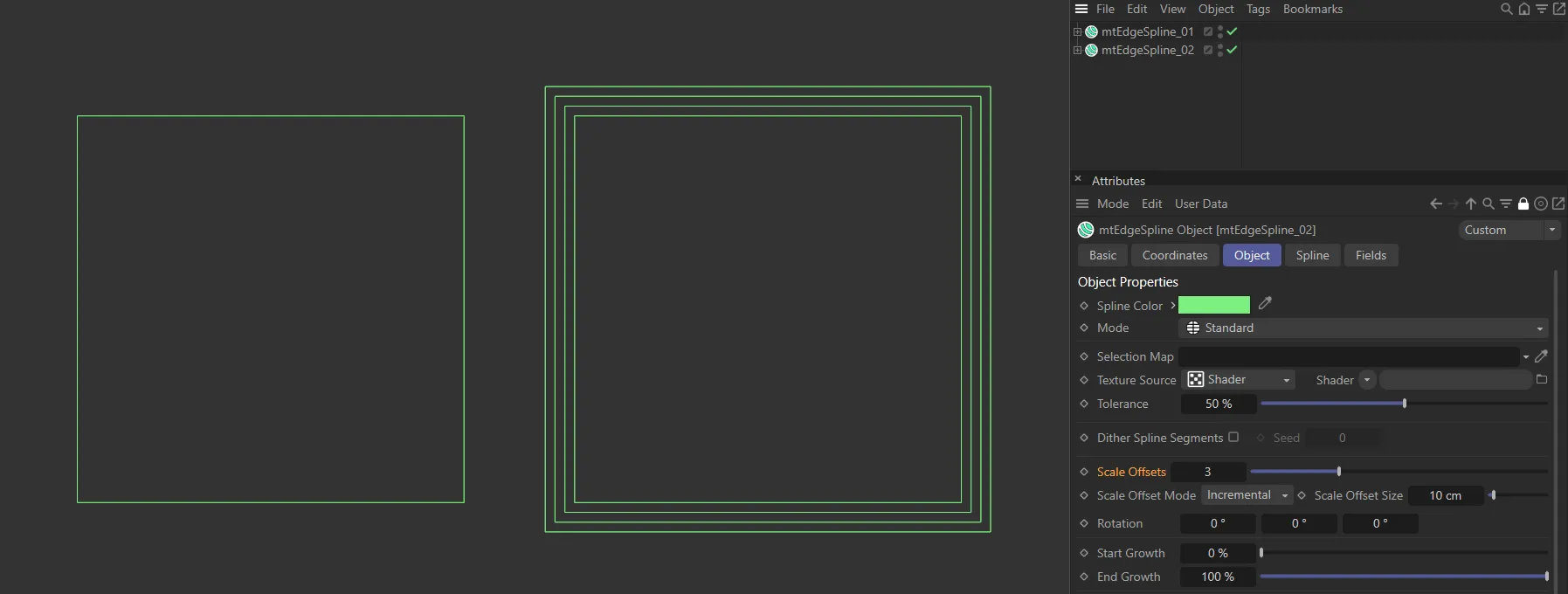Open the Shader round arrow button

pyautogui.click(x=1367, y=380)
